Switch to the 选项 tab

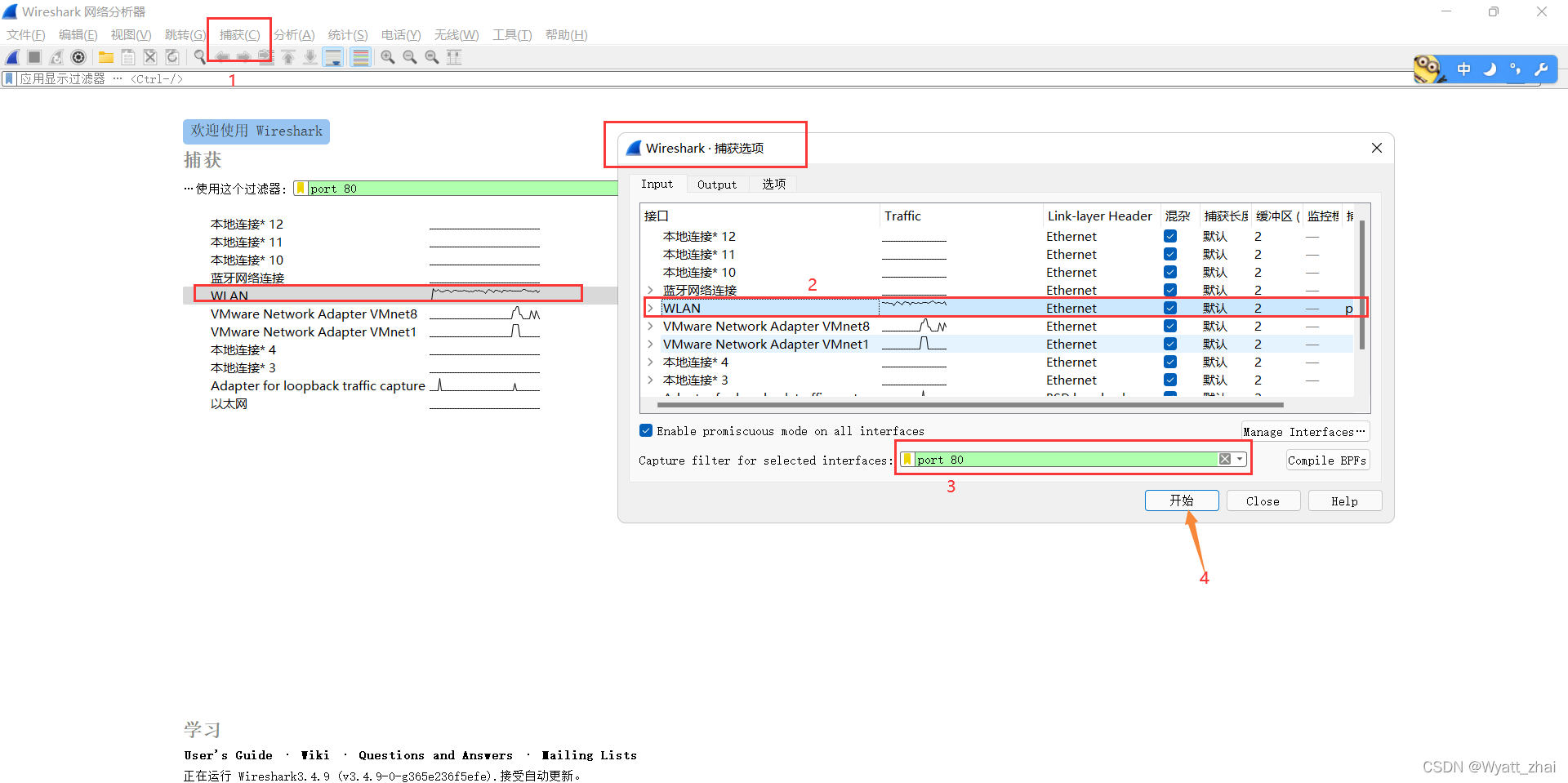774,185
